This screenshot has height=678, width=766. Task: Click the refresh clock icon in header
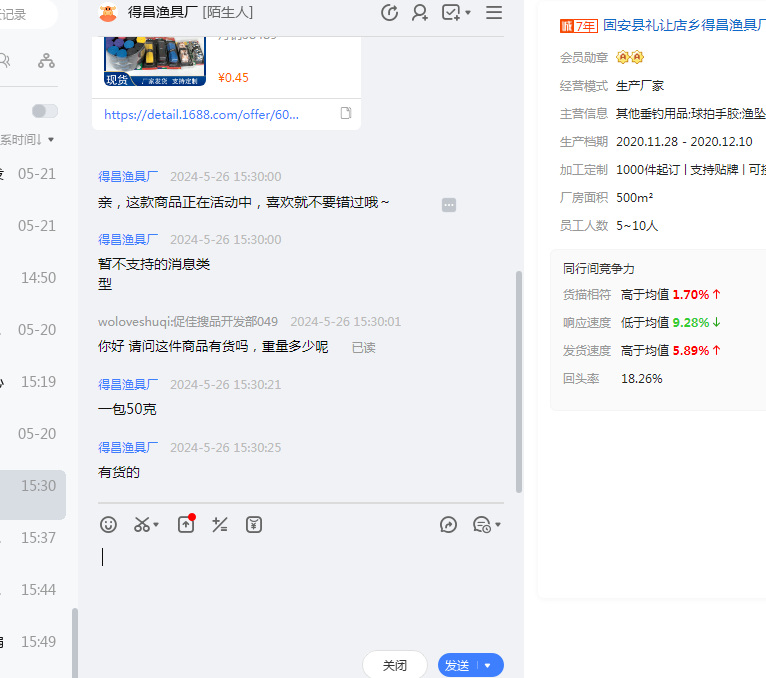pyautogui.click(x=390, y=13)
